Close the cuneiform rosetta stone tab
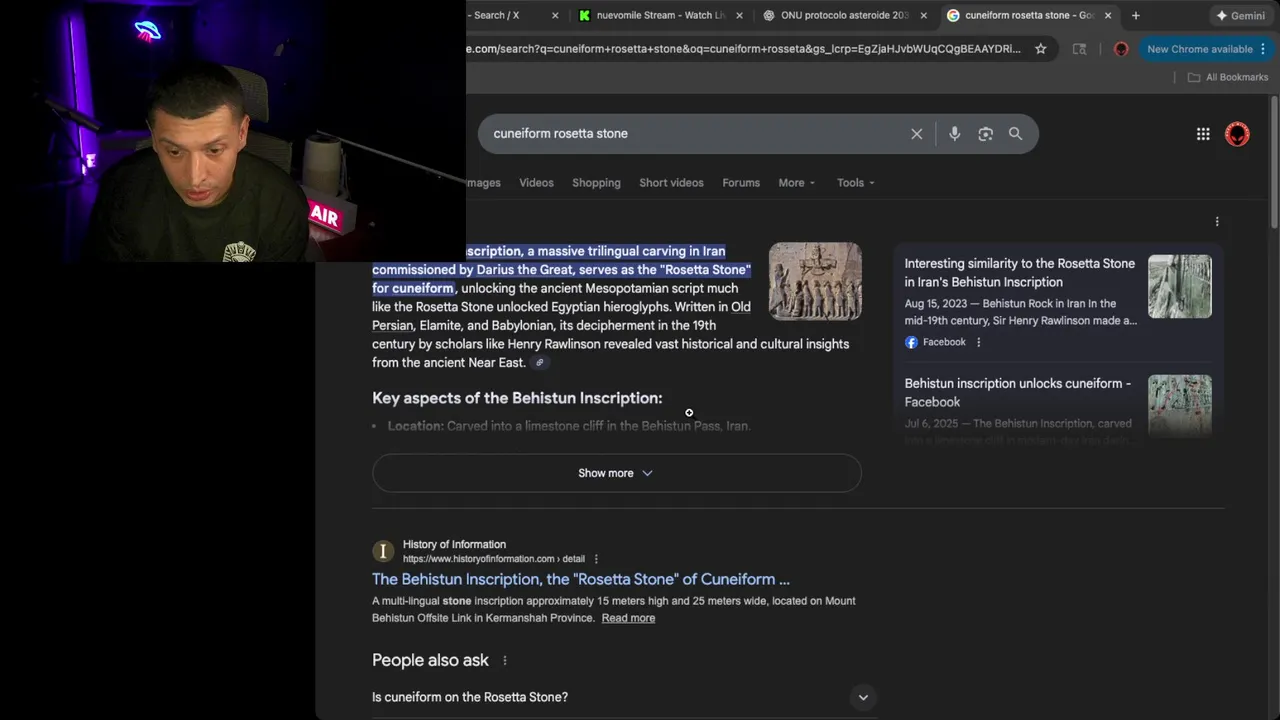The image size is (1280, 720). click(1107, 15)
